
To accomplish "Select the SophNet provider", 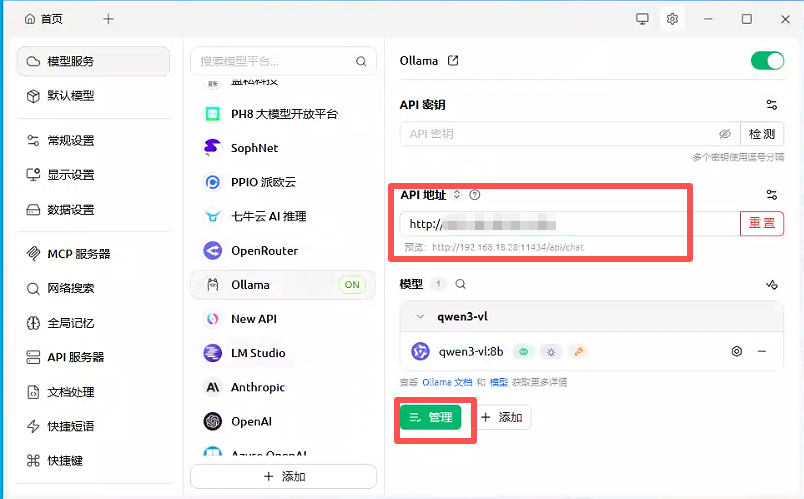I will (283, 148).
